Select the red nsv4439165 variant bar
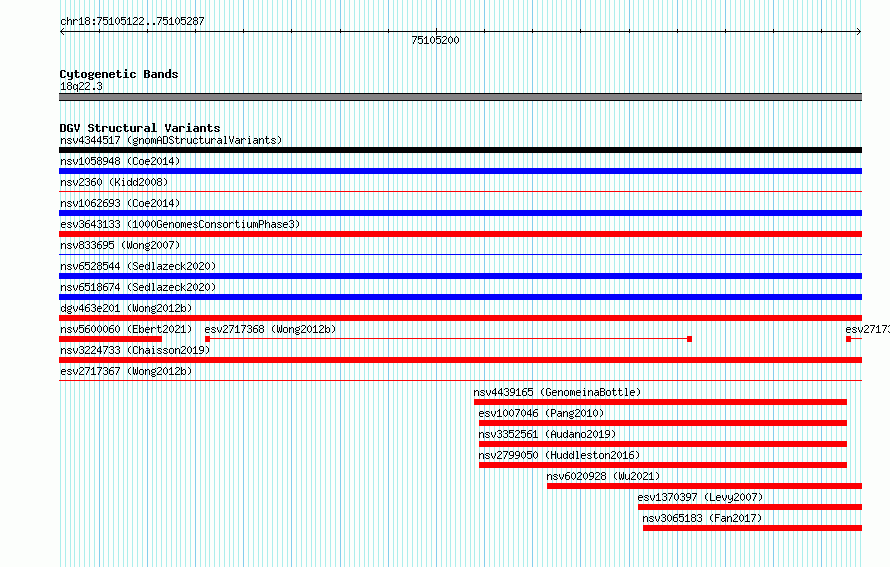Viewport: 890px width, 567px height. click(661, 402)
